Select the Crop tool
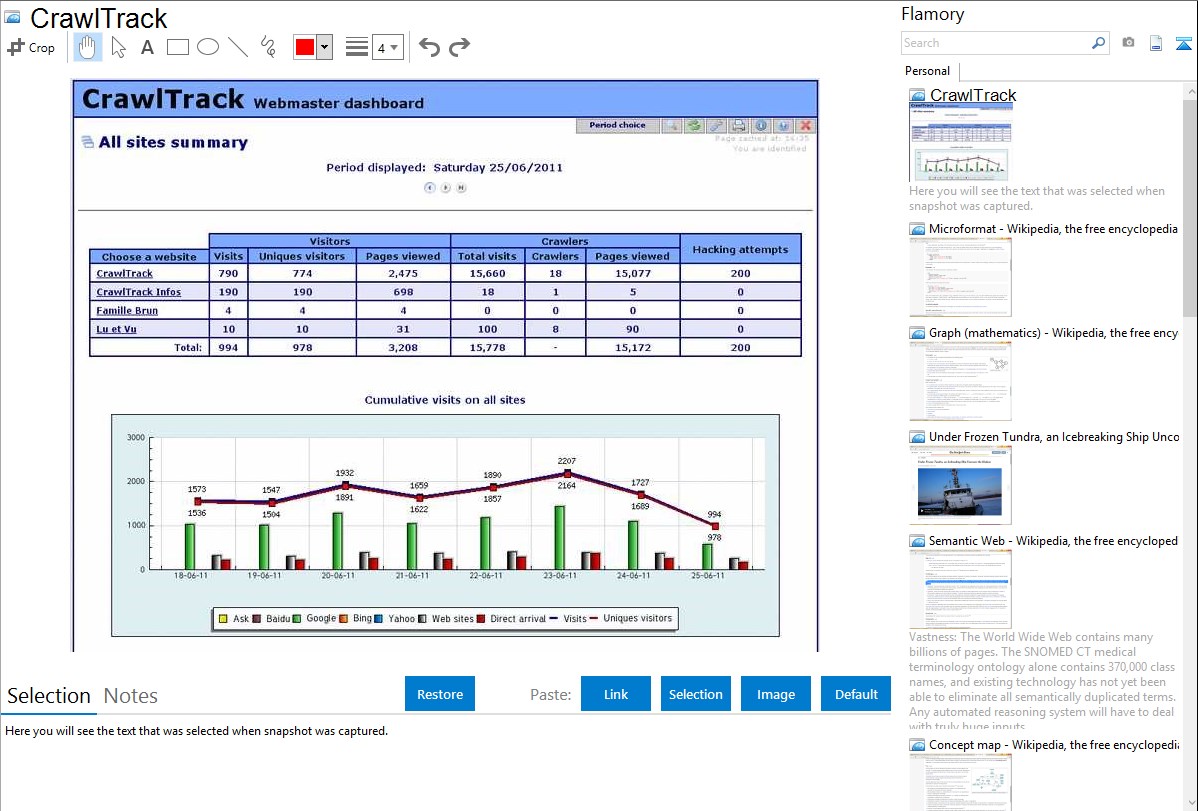Viewport: 1198px width, 811px height. pos(31,47)
